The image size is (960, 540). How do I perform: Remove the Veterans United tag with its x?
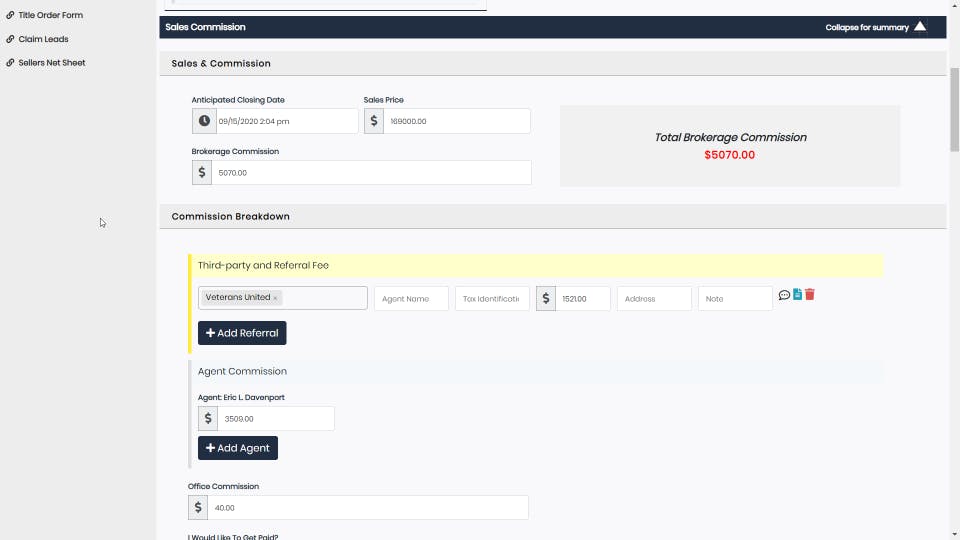point(276,298)
